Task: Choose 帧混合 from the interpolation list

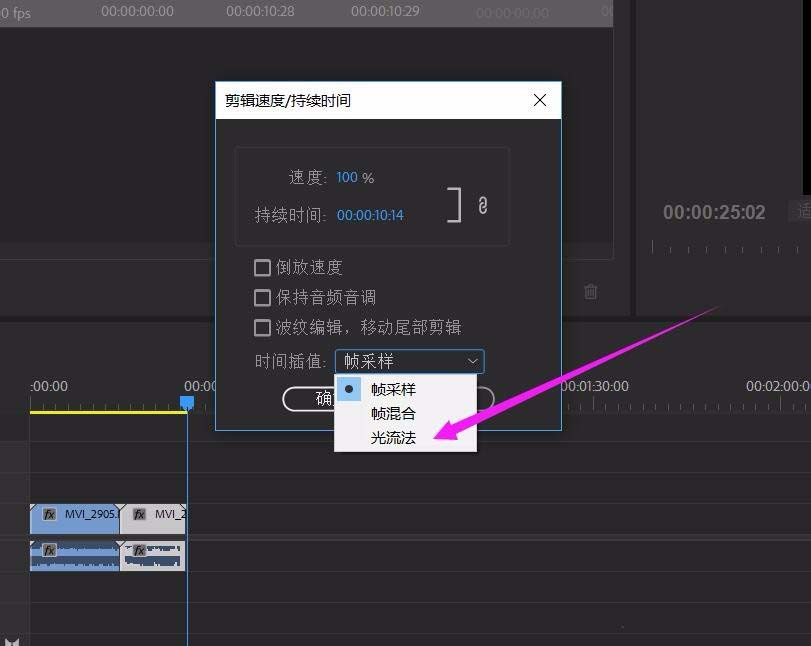Action: point(392,413)
